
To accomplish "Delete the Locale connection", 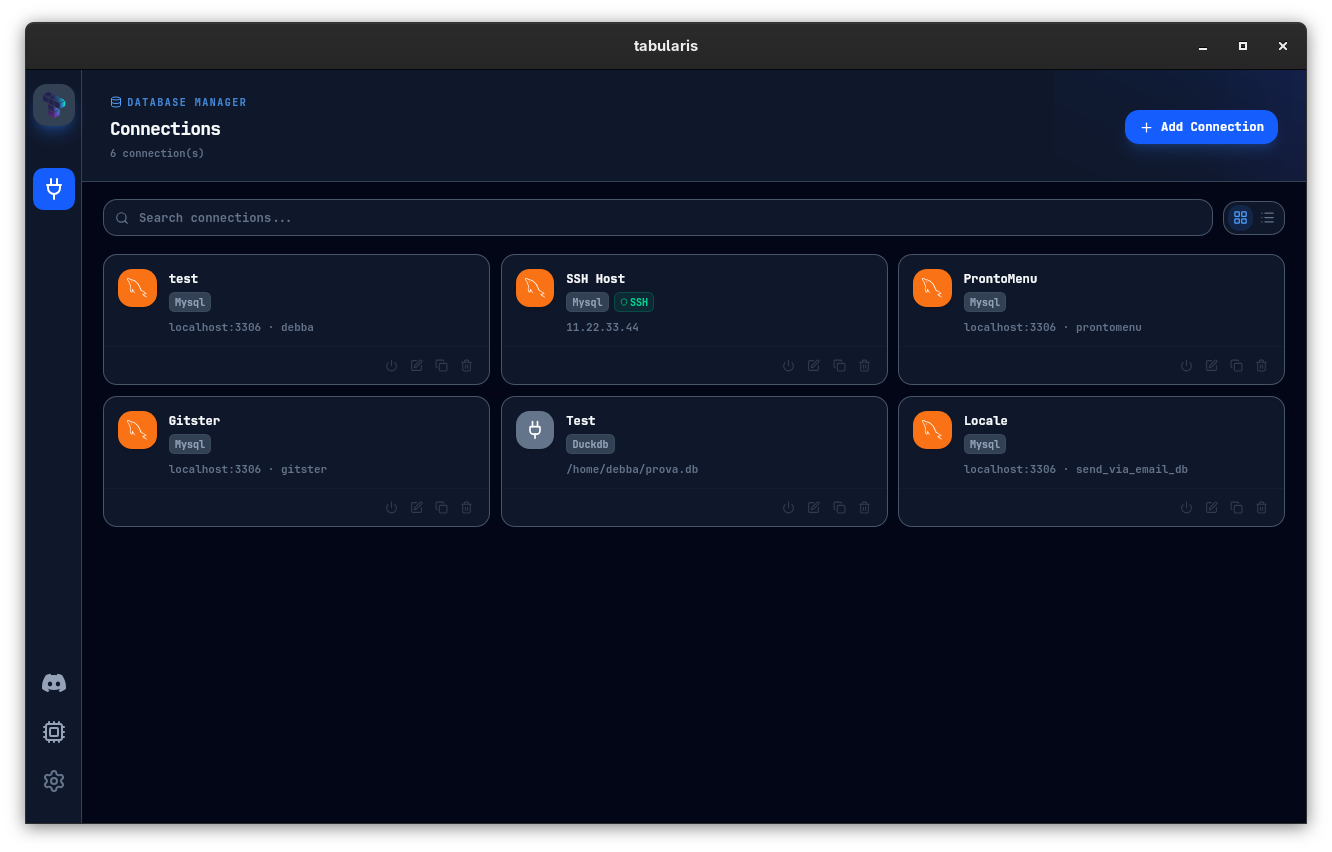I will pos(1261,508).
